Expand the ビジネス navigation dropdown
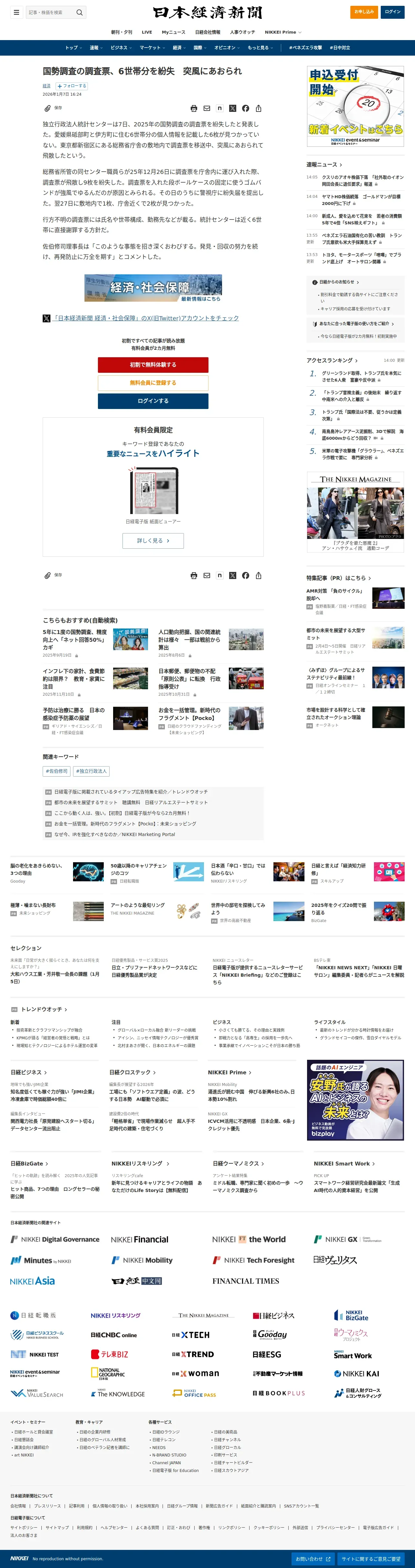This screenshot has height=1568, width=415. [x=121, y=48]
